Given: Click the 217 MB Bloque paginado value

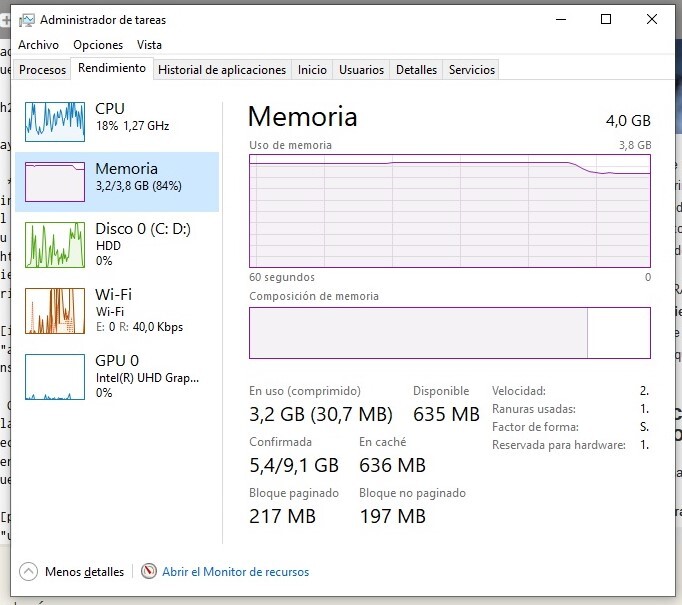Looking at the screenshot, I should pyautogui.click(x=282, y=516).
